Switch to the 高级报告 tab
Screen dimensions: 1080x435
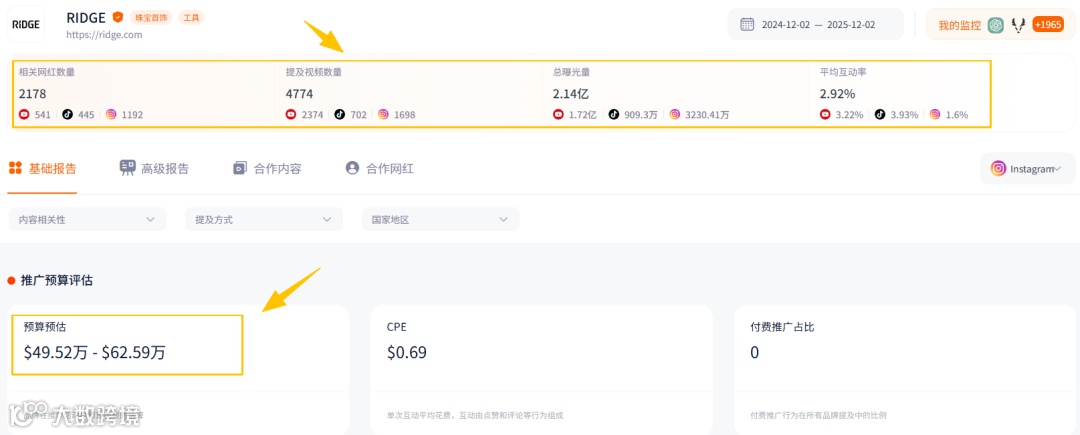154,169
